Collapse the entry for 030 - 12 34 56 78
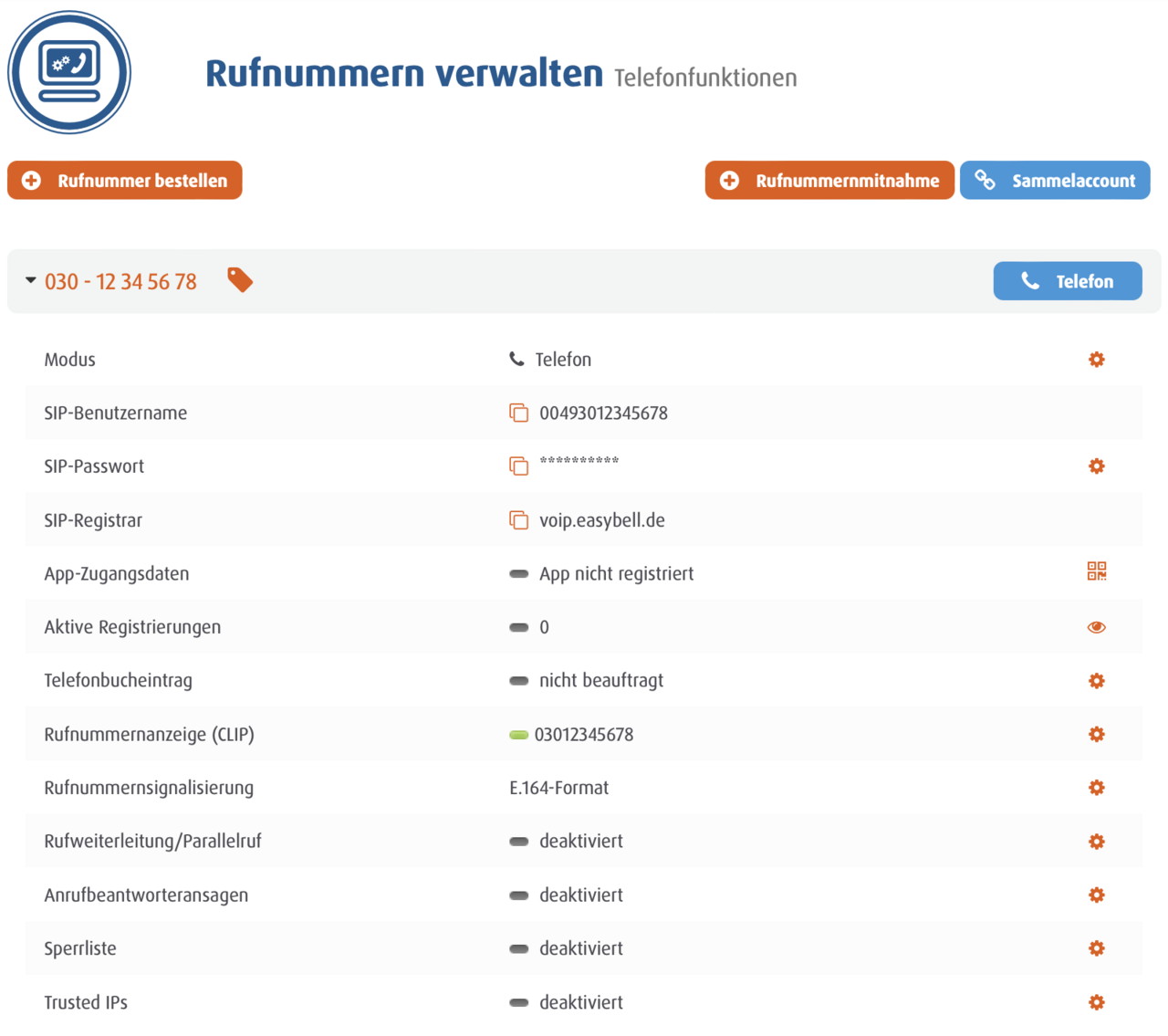This screenshot has height=1036, width=1168. [x=30, y=280]
